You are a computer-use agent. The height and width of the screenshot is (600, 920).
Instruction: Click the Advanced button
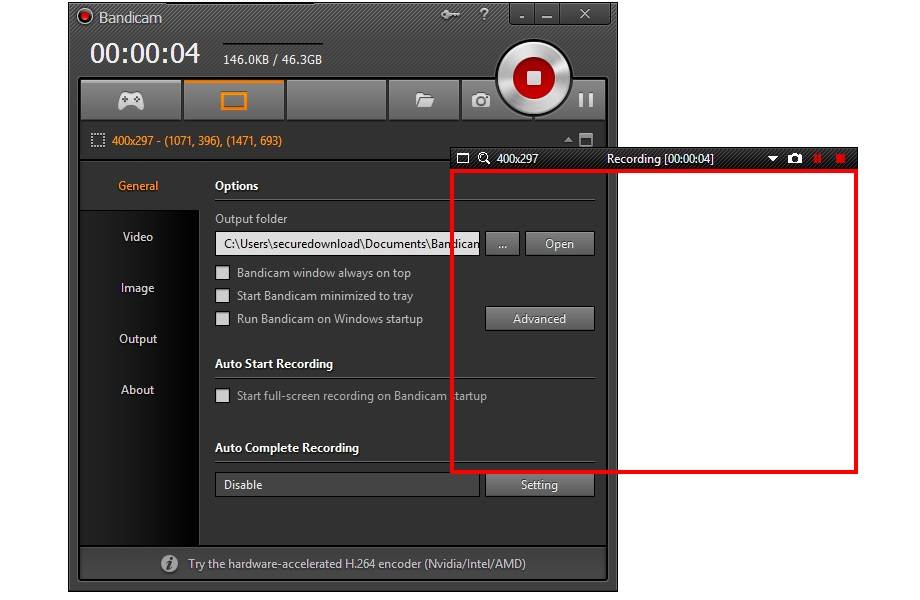[x=540, y=318]
